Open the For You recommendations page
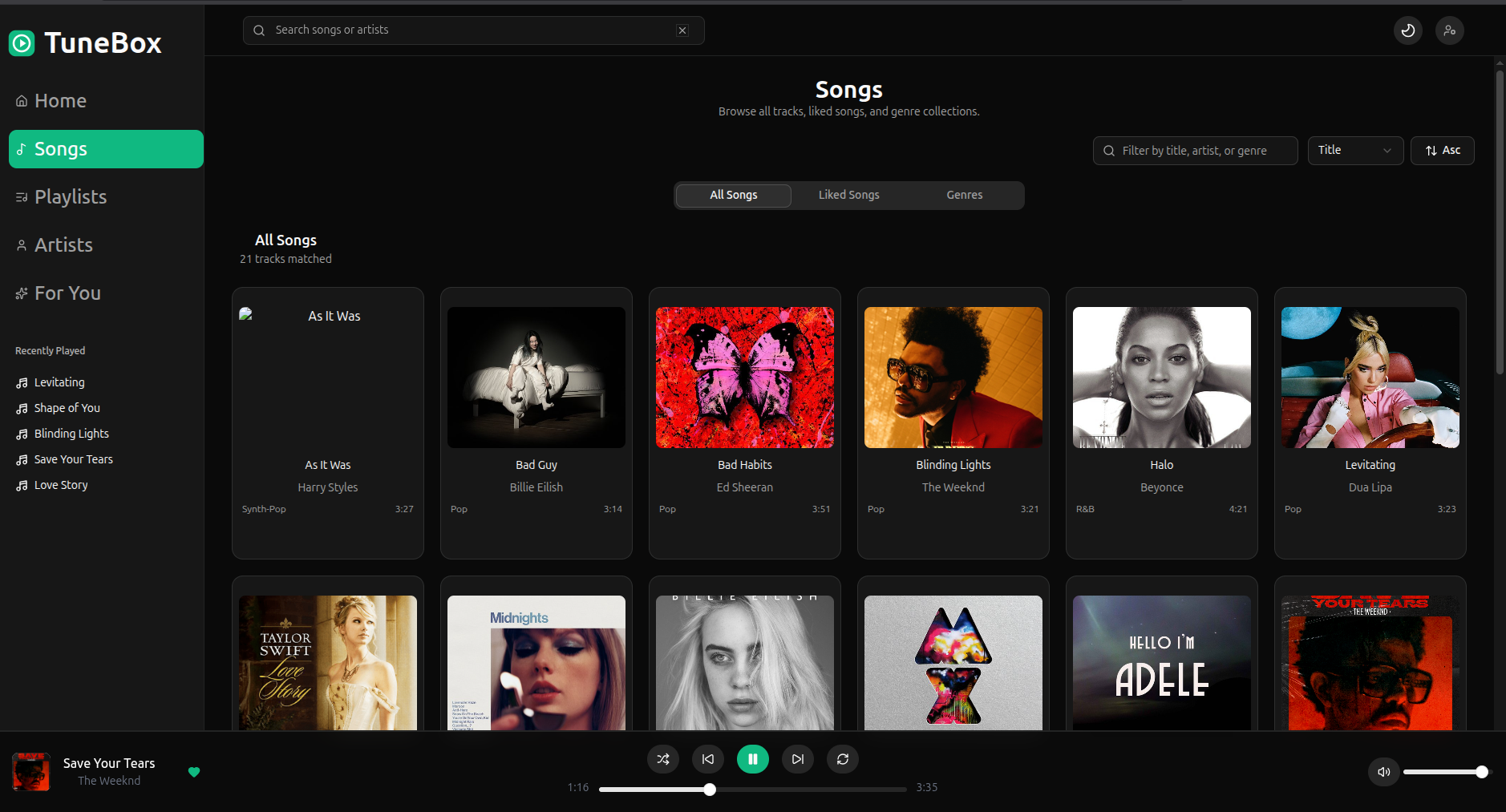The image size is (1506, 812). tap(67, 293)
